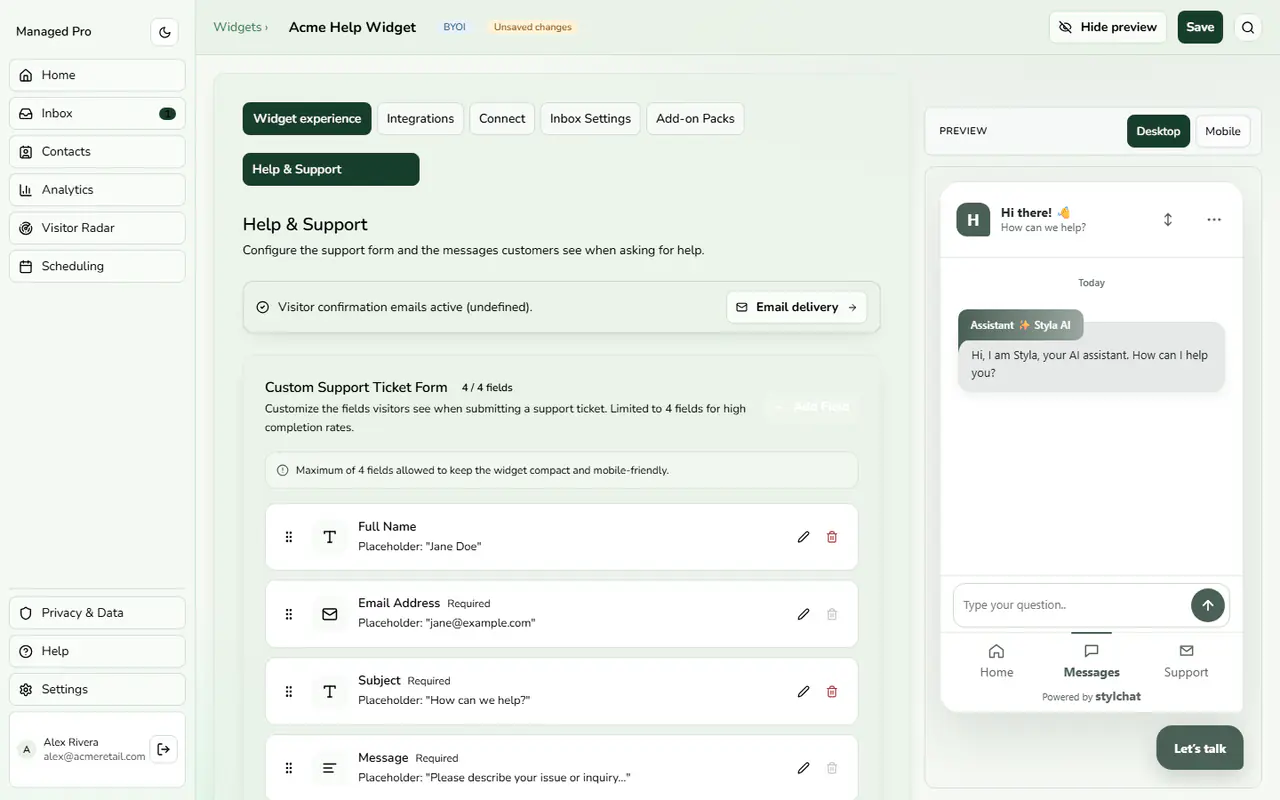
Task: Focus the "Type your question.." input
Action: [1071, 605]
